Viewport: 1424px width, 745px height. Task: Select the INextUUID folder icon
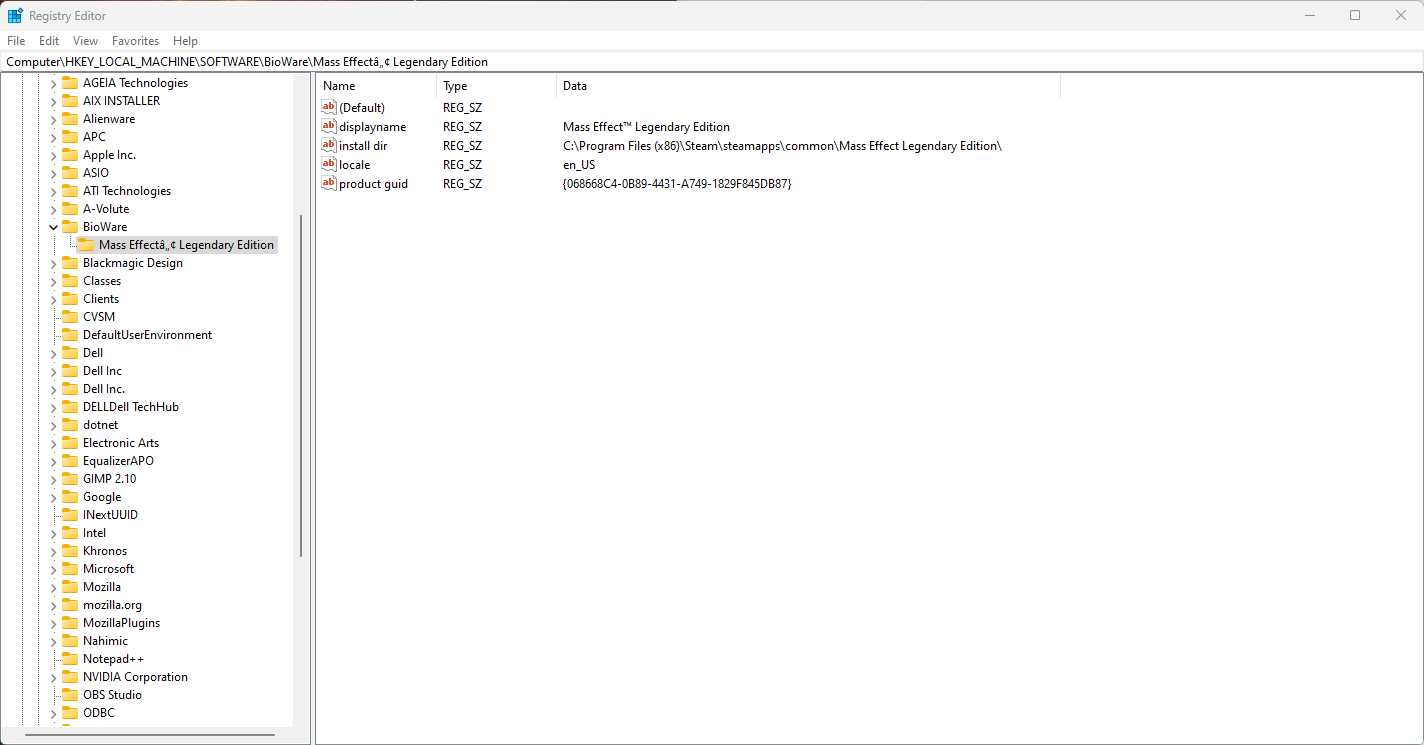[70, 515]
